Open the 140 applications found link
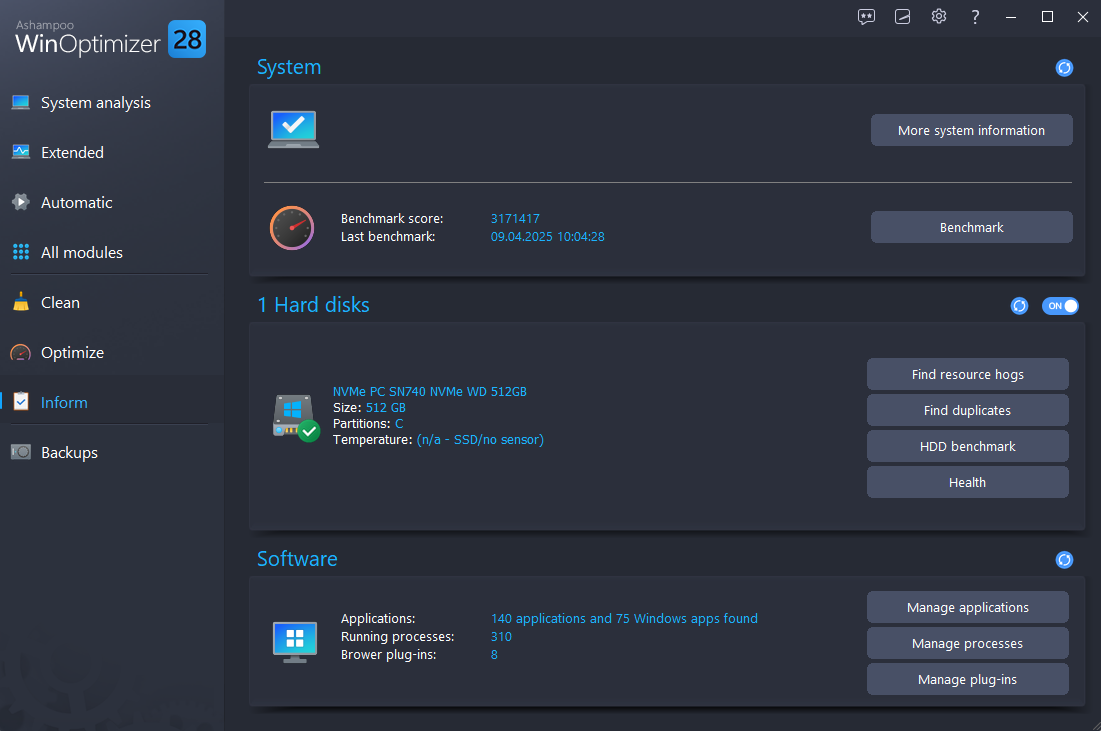 [624, 618]
